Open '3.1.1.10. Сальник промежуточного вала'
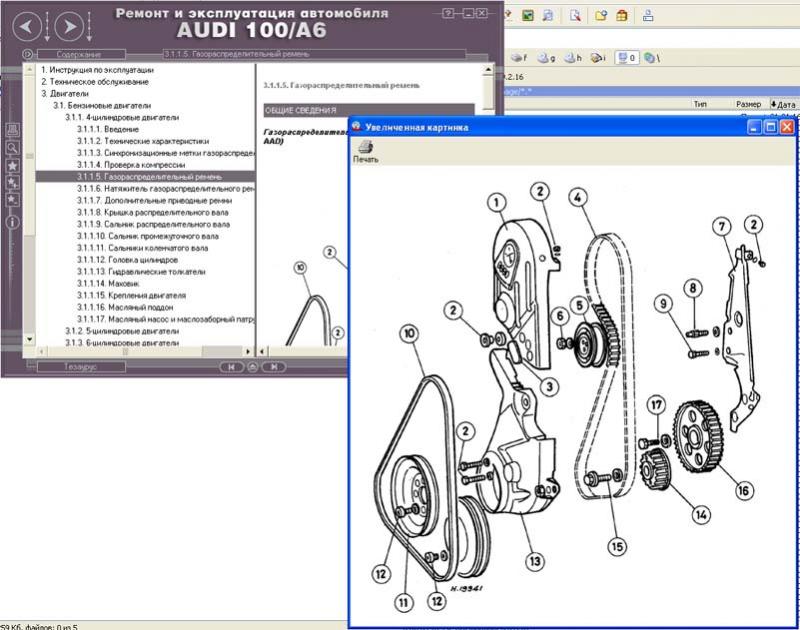 [147, 236]
